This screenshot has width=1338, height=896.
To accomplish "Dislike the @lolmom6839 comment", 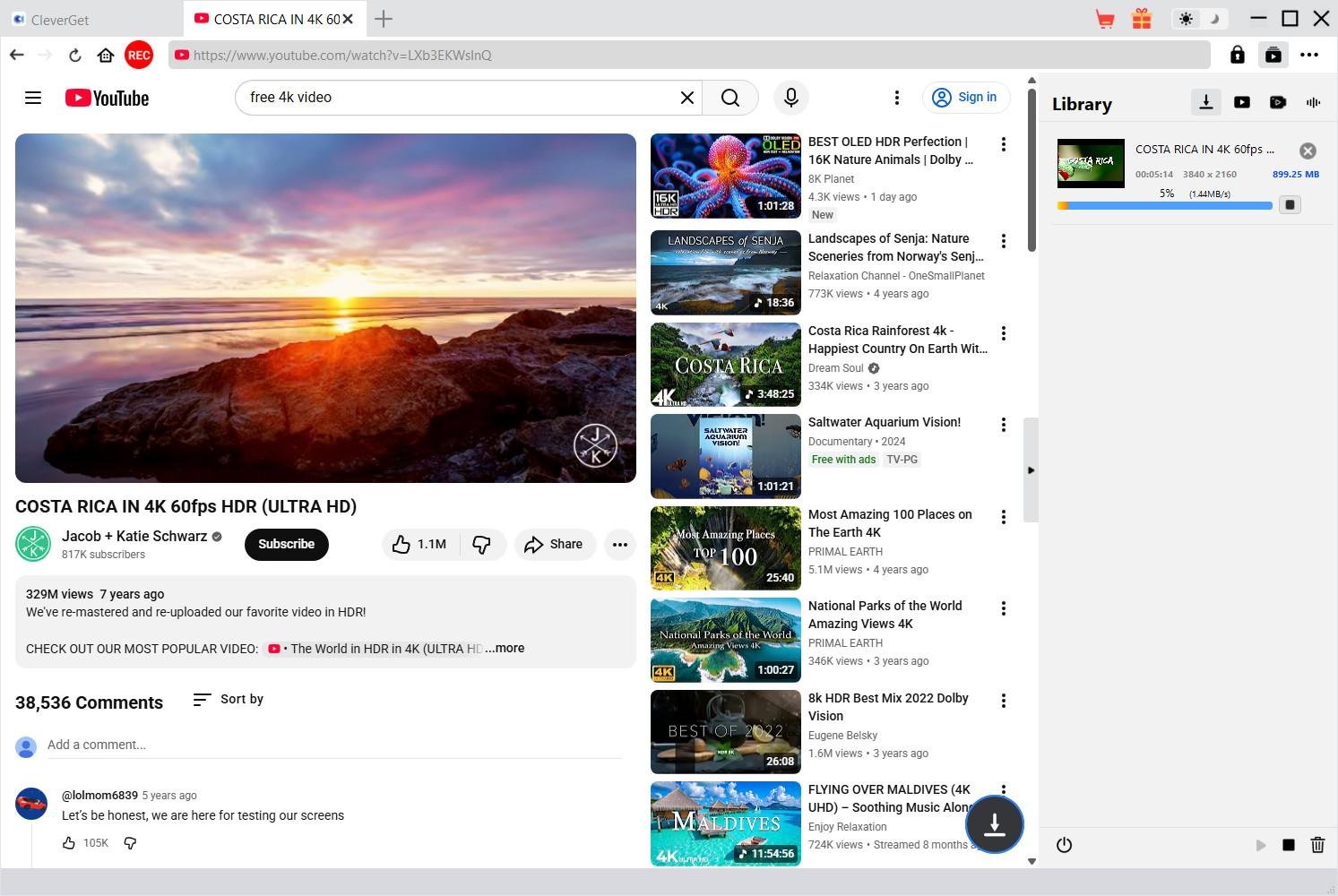I will coord(130,843).
